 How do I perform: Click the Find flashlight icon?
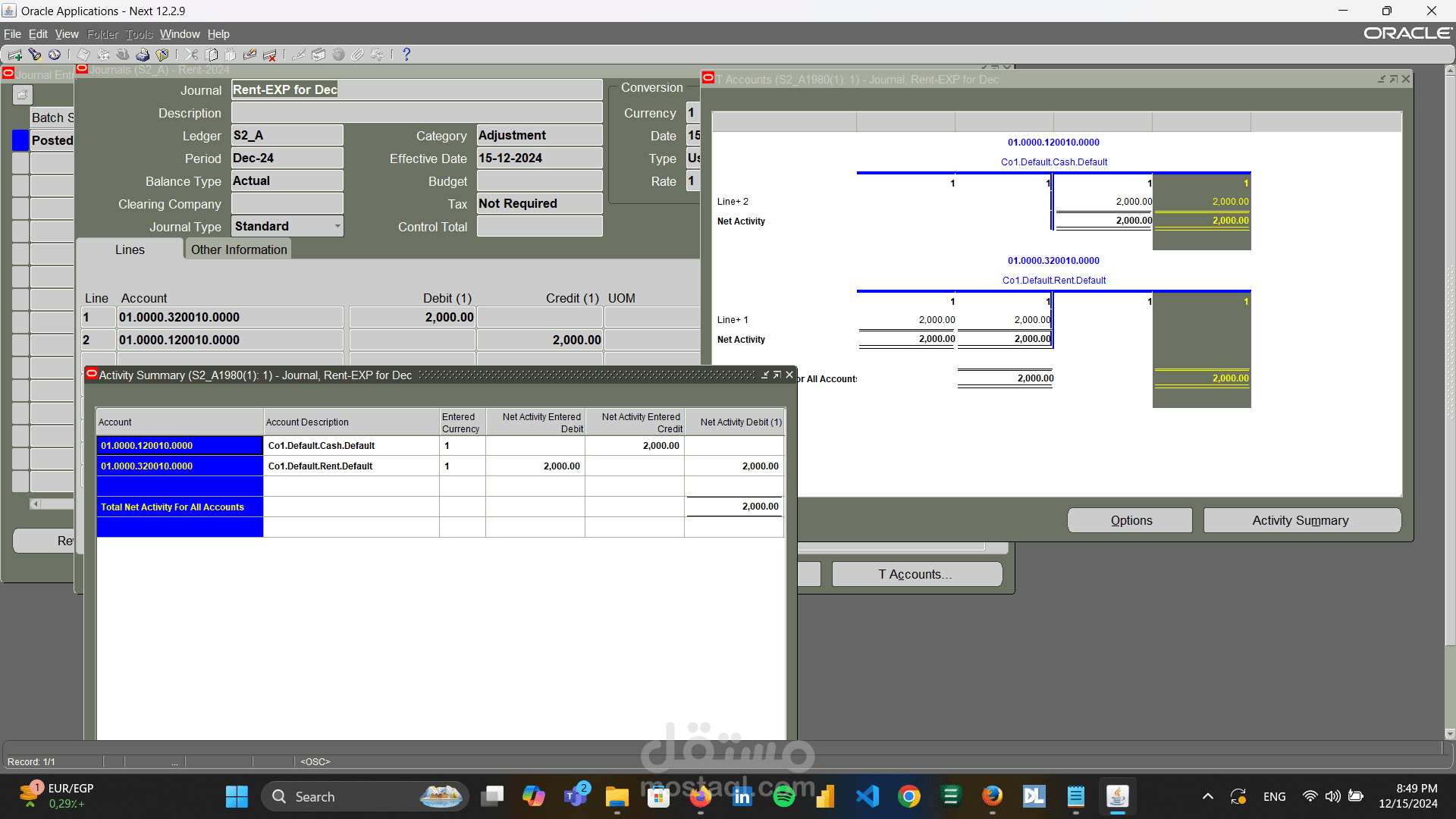pyautogui.click(x=35, y=55)
